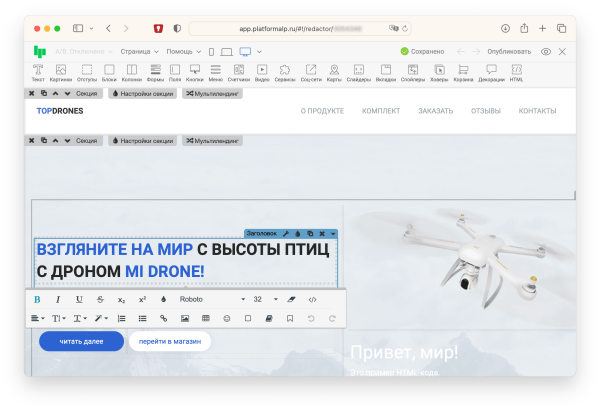Image resolution: width=600 pixels, height=410 pixels.
Task: Add a Видео element from the toolbar
Action: click(x=262, y=72)
